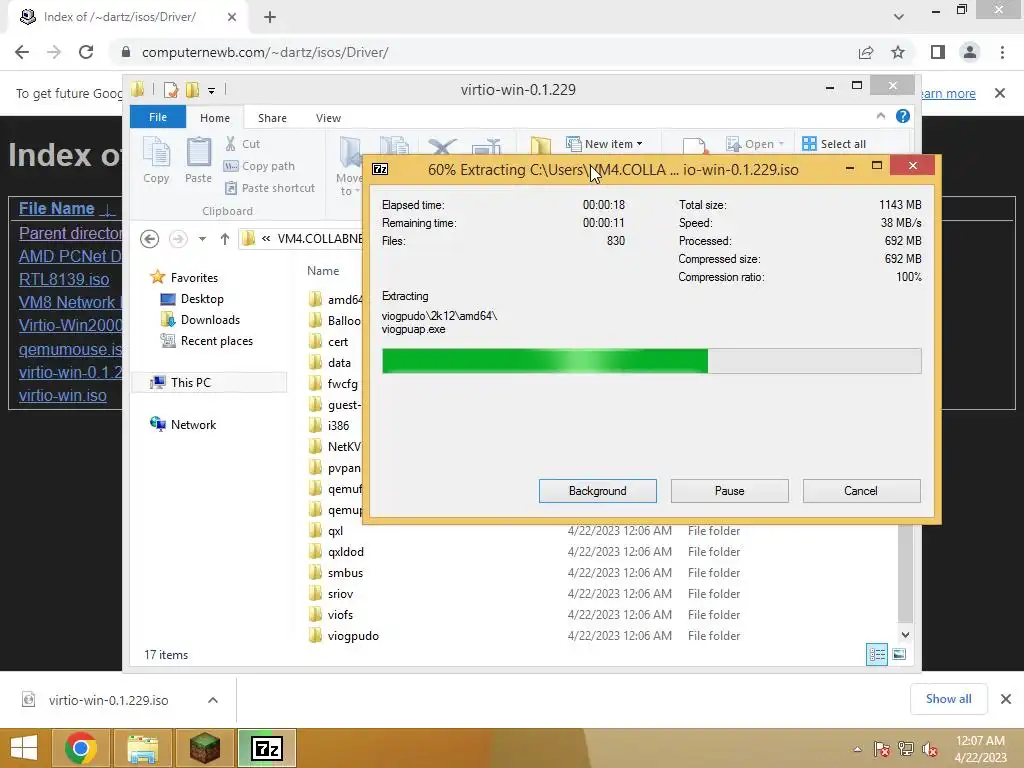Viewport: 1024px width, 768px height.
Task: Click Explorer back navigation arrow
Action: point(150,239)
